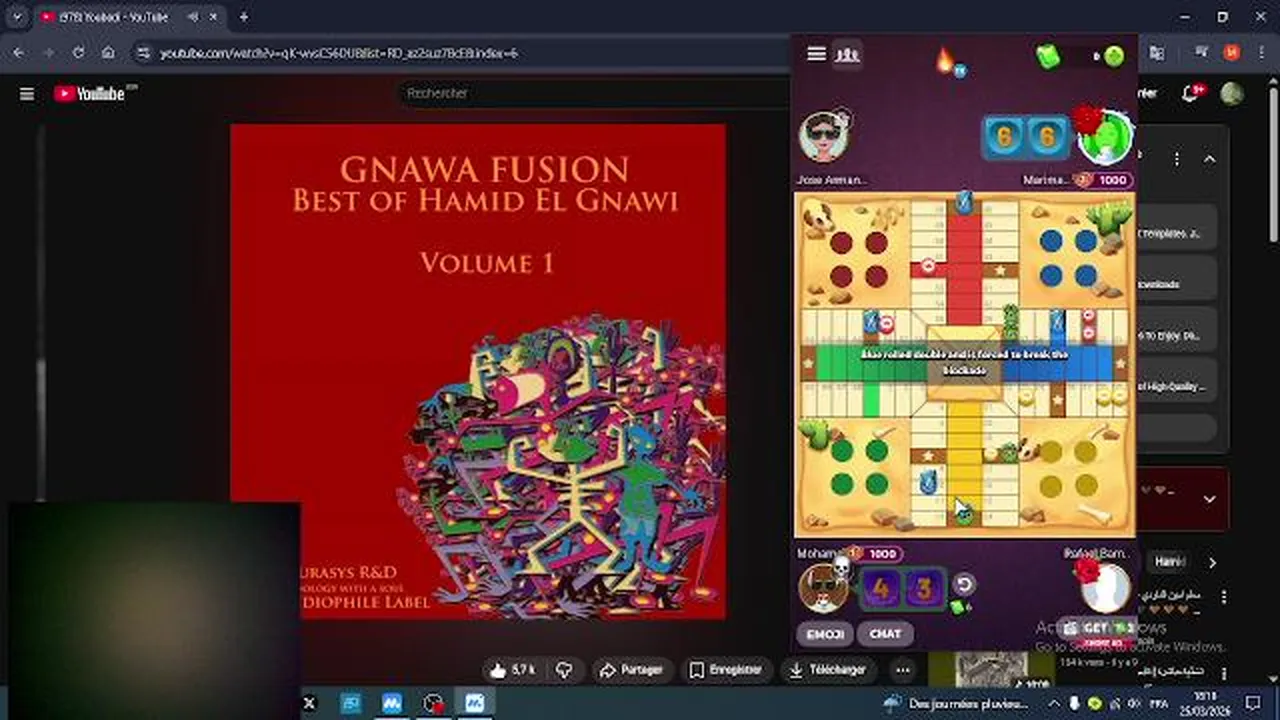Click the GET gems offer button

pyautogui.click(x=1097, y=628)
